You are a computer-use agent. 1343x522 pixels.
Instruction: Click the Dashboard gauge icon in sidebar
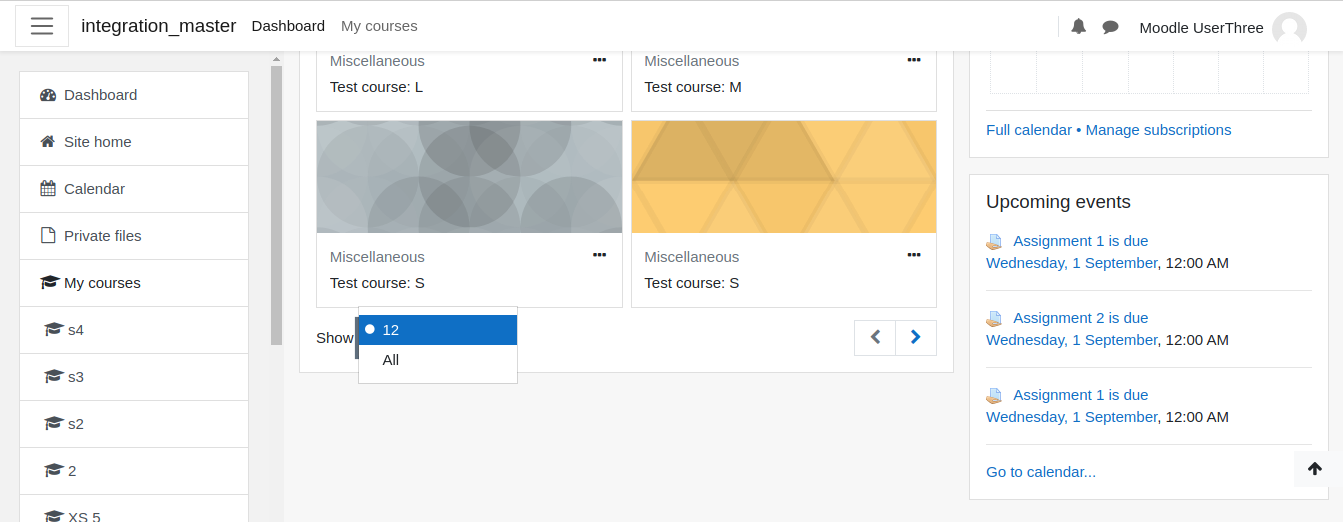48,95
